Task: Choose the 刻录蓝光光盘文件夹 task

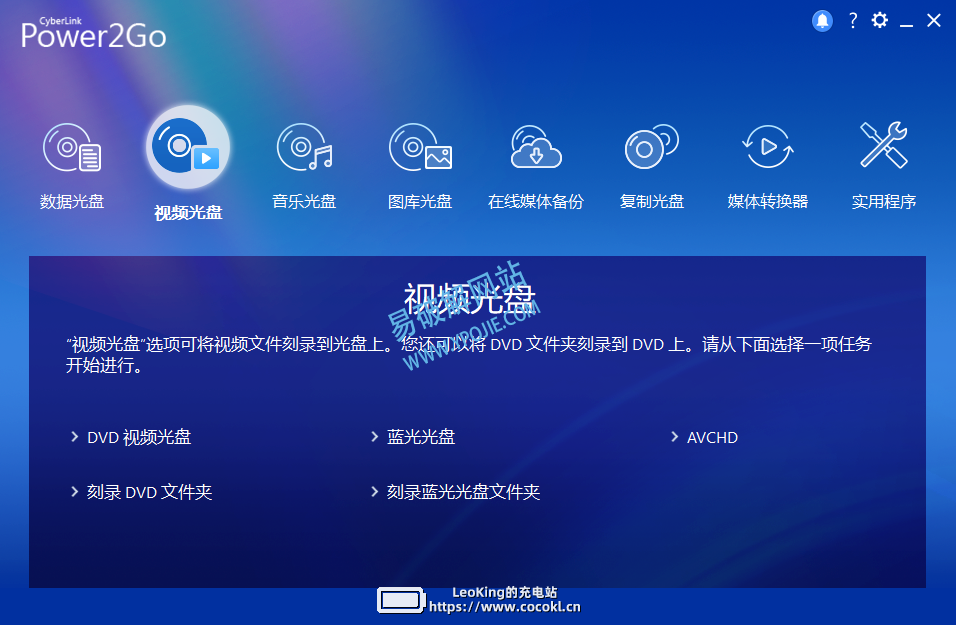Action: pos(463,492)
